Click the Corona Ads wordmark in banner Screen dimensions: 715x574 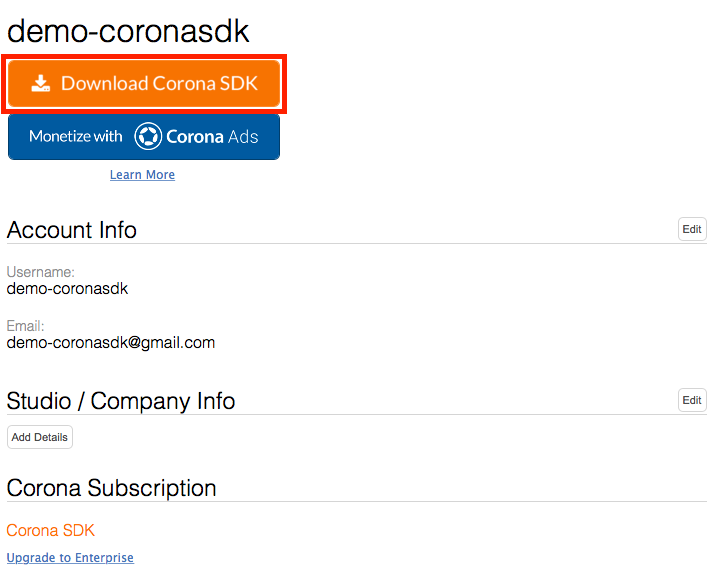click(x=212, y=137)
